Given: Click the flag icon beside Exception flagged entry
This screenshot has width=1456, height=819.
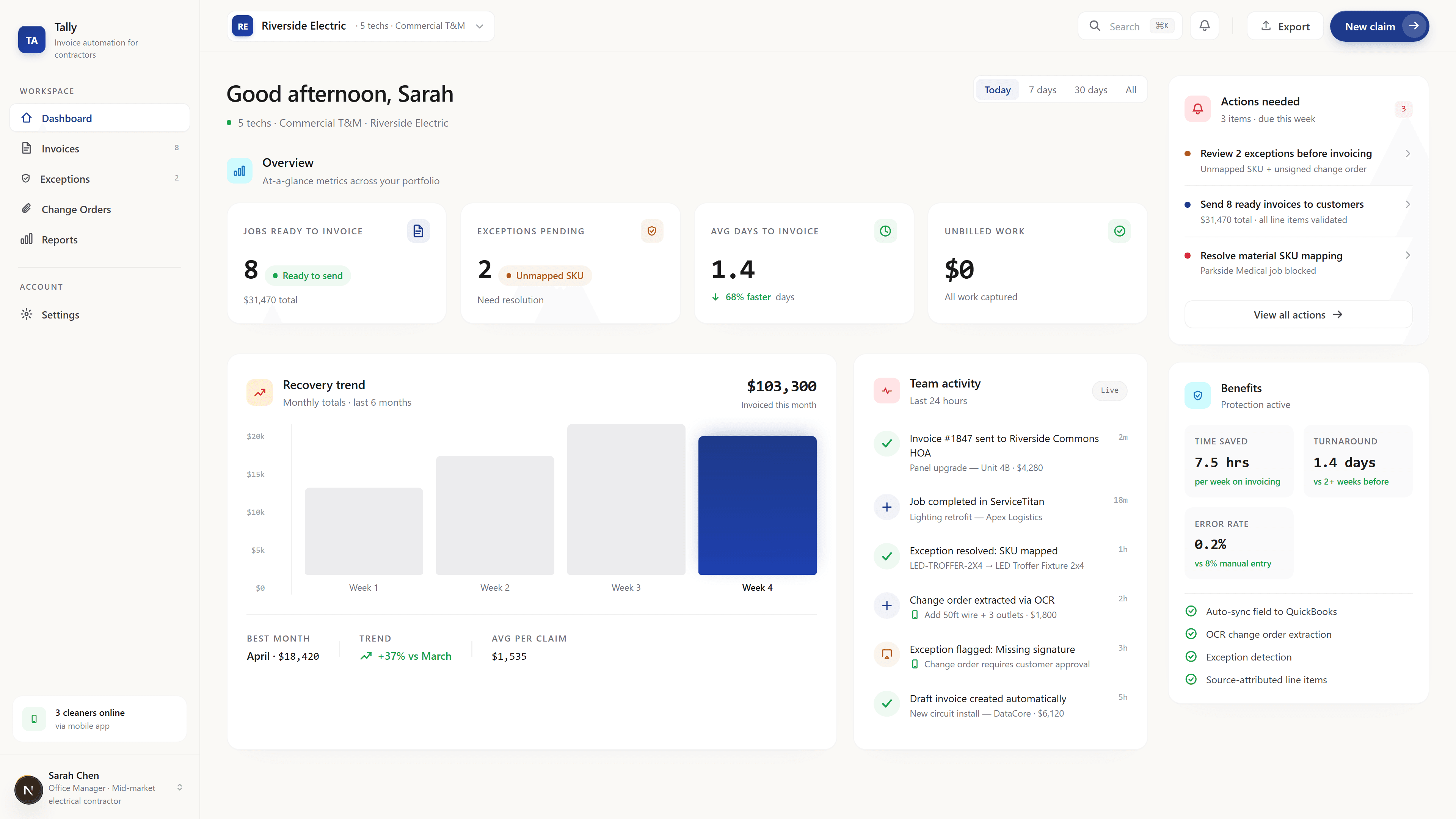Looking at the screenshot, I should coord(887,654).
